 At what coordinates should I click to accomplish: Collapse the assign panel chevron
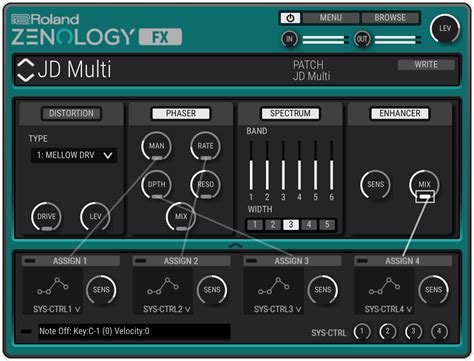pos(236,246)
